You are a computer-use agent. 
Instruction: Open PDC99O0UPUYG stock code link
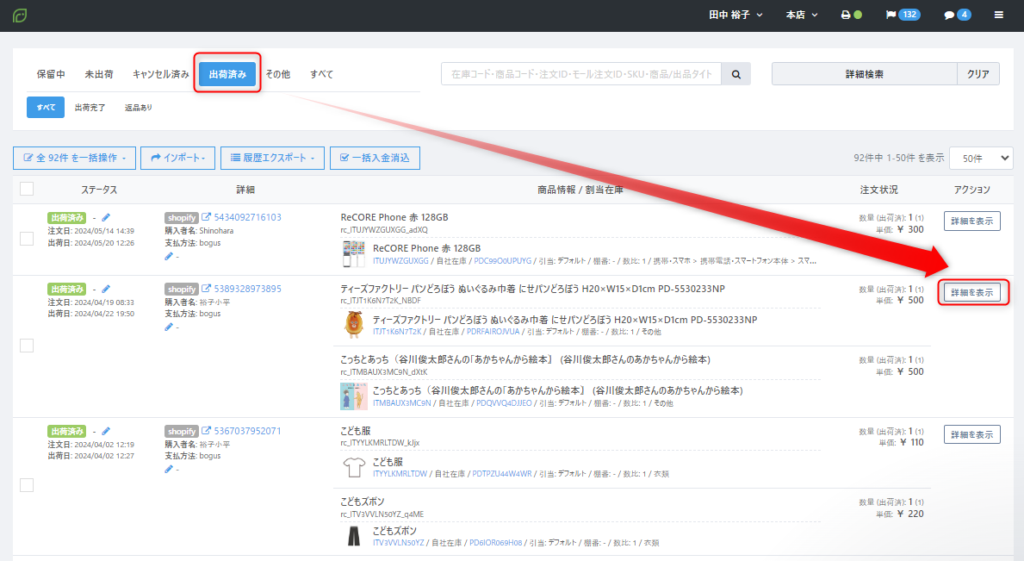pyautogui.click(x=502, y=261)
